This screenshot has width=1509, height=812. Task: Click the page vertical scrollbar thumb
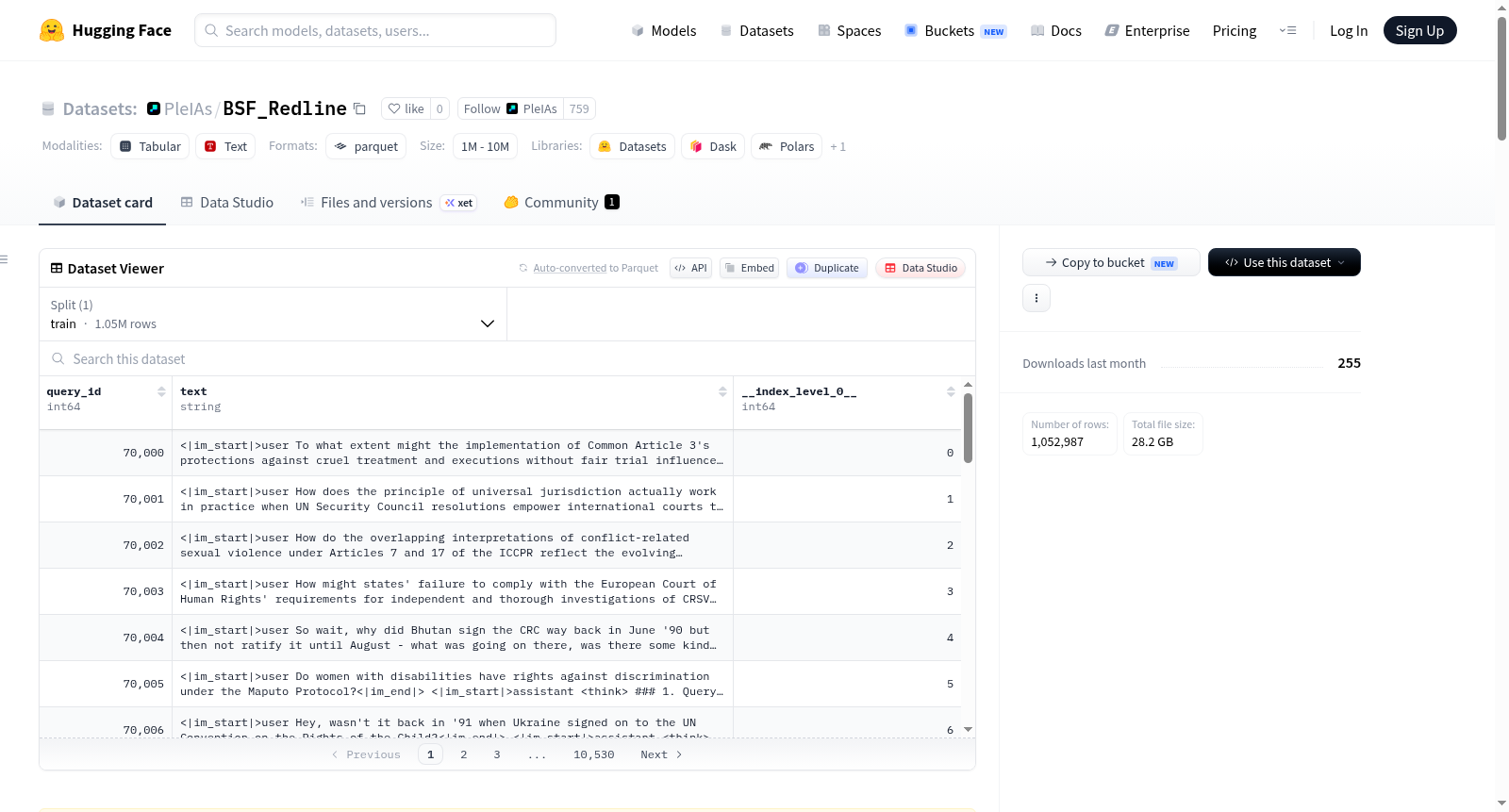[1501, 78]
